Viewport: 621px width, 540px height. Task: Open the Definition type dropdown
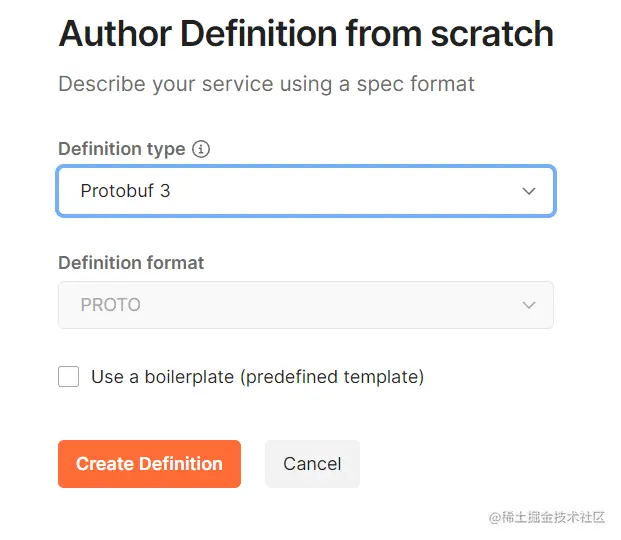point(305,191)
